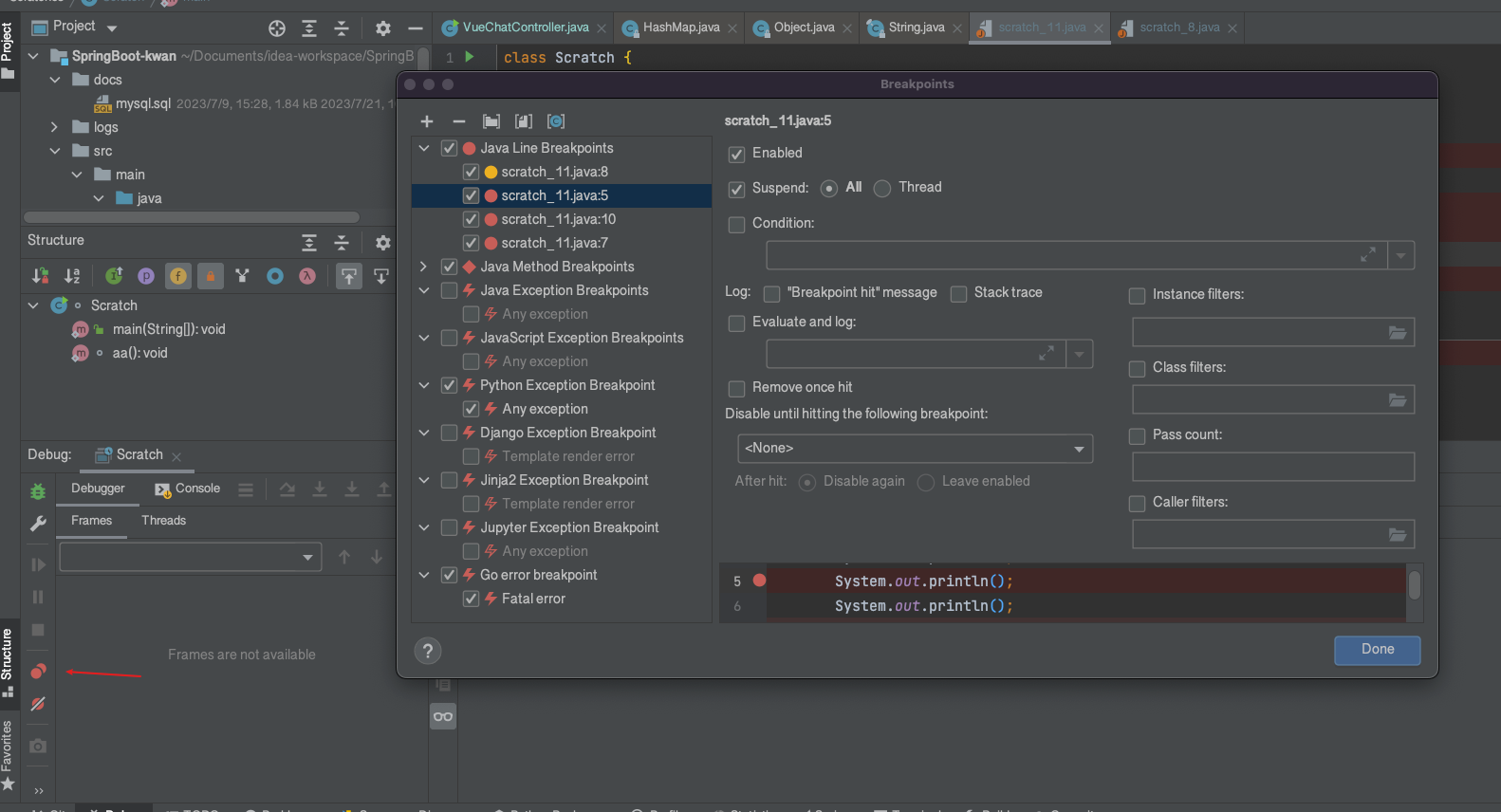
Task: Group breakpoints by file icon
Action: coord(524,121)
